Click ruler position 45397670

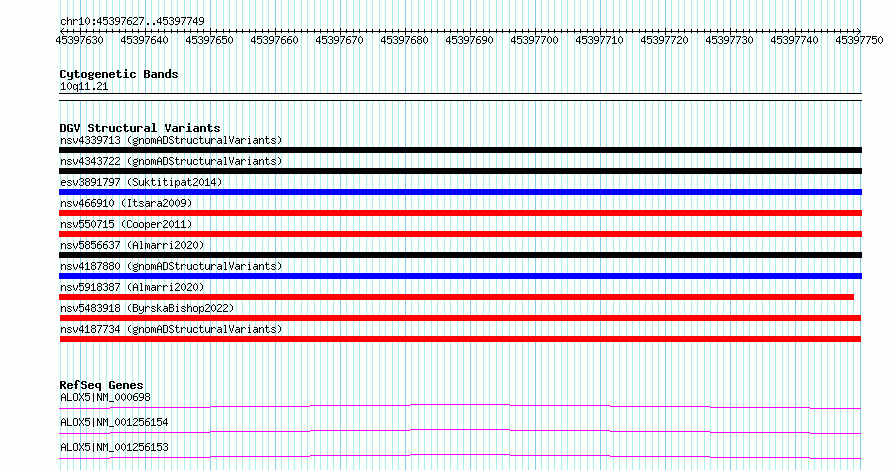pos(339,40)
